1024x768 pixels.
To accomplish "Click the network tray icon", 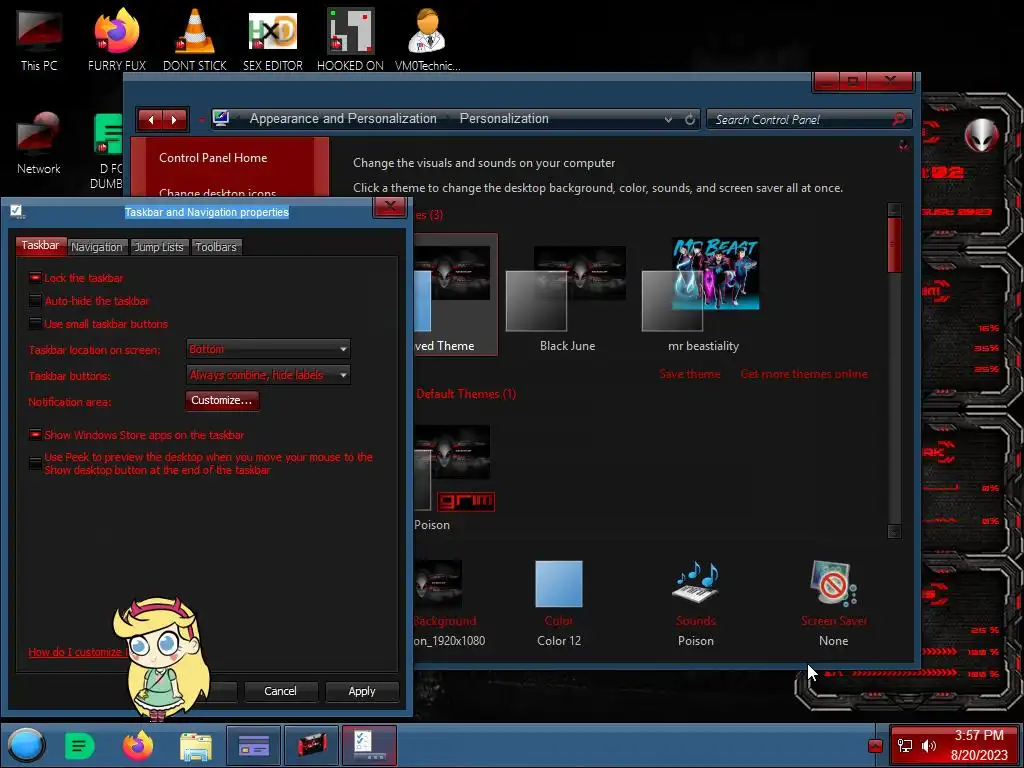I will (904, 745).
